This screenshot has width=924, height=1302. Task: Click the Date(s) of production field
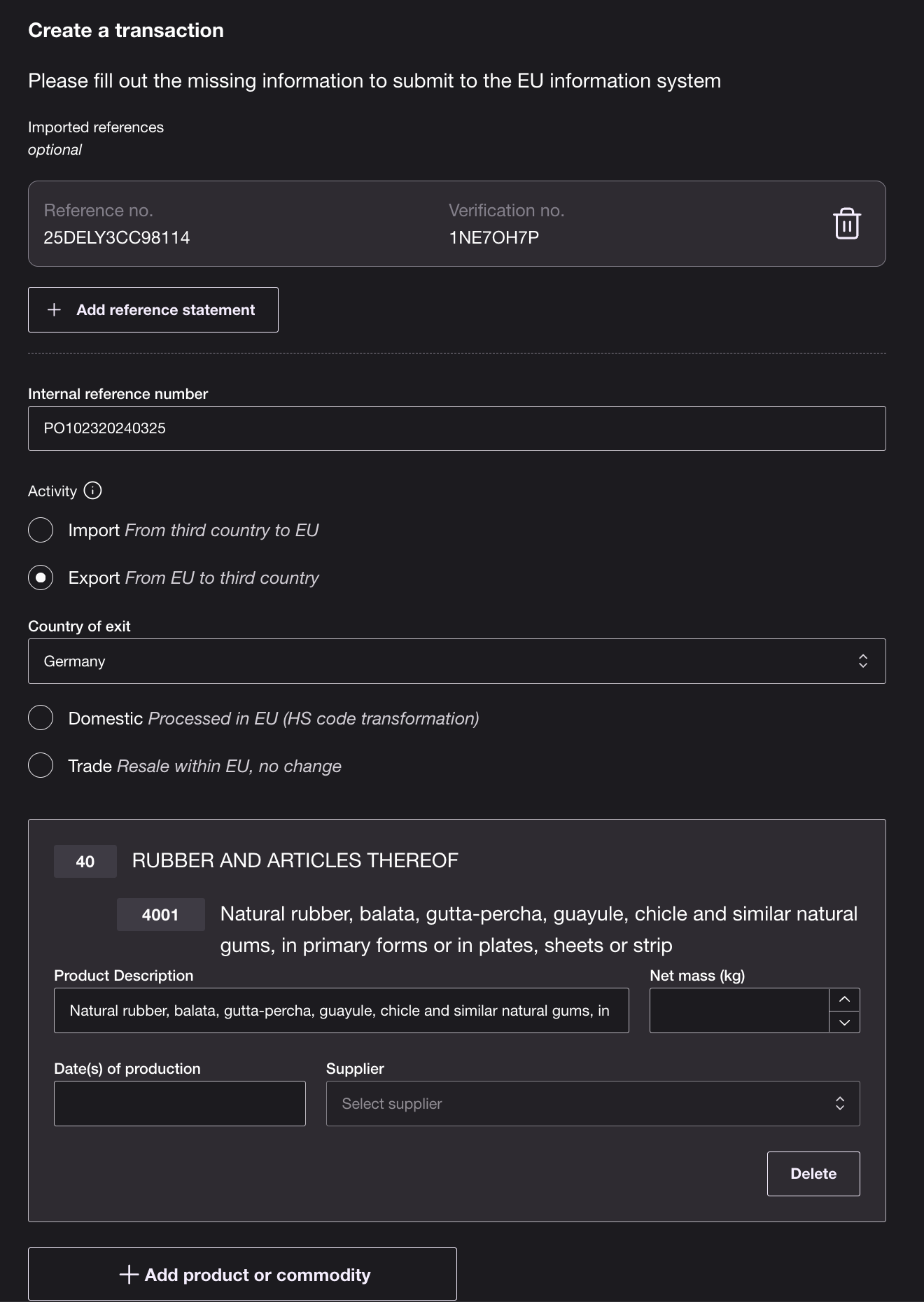tap(180, 1104)
